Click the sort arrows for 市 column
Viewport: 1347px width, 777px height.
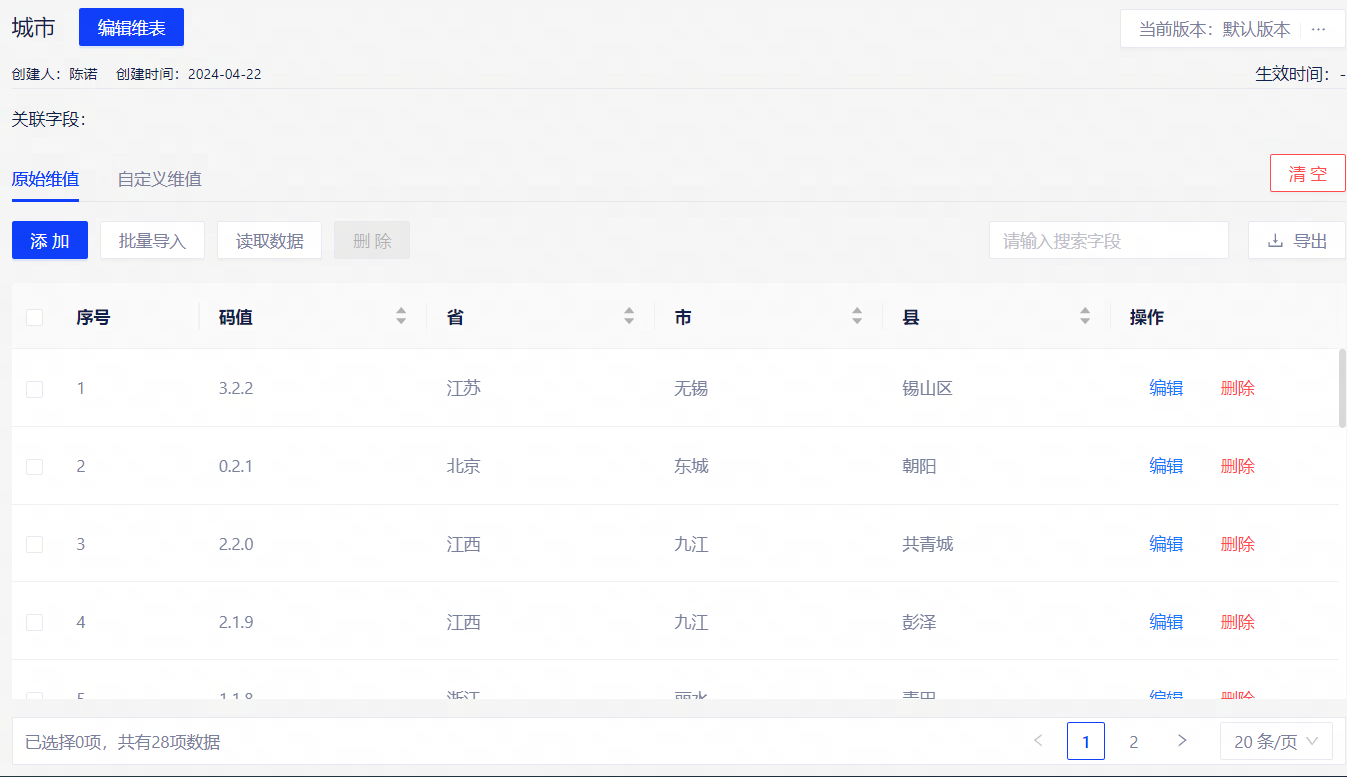pyautogui.click(x=857, y=317)
